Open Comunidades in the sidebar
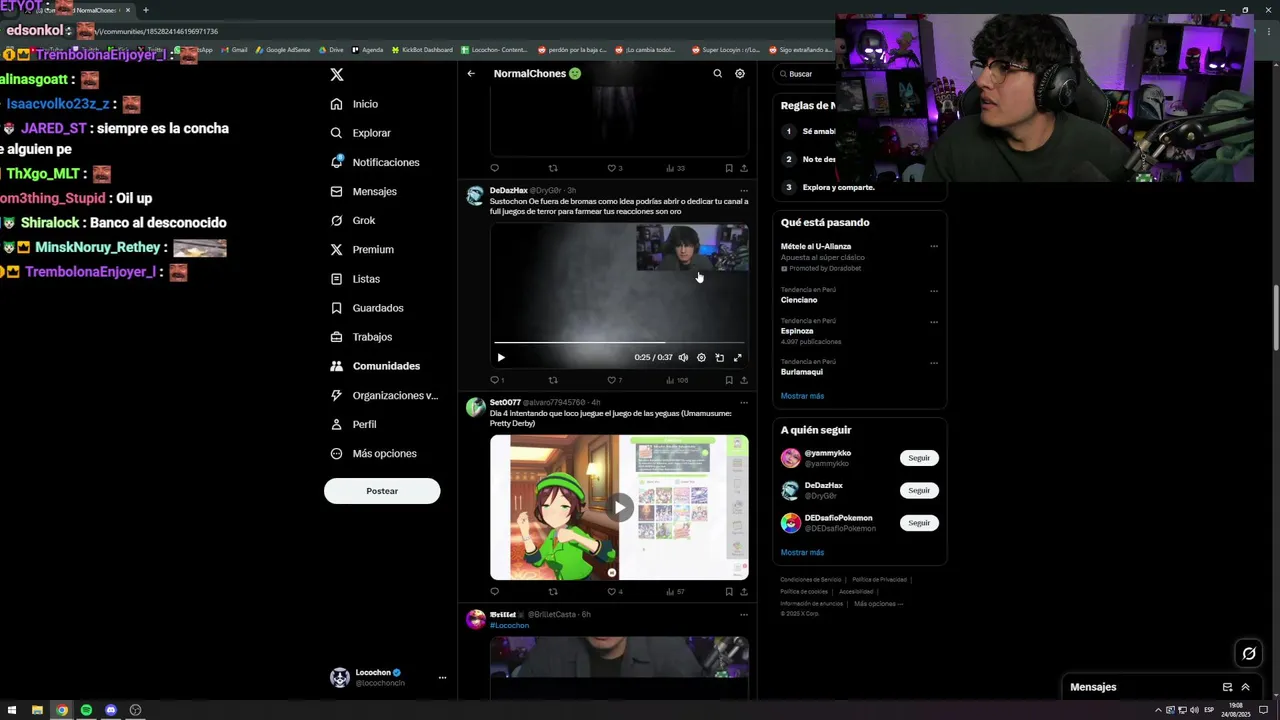Image resolution: width=1280 pixels, height=720 pixels. pos(375,366)
